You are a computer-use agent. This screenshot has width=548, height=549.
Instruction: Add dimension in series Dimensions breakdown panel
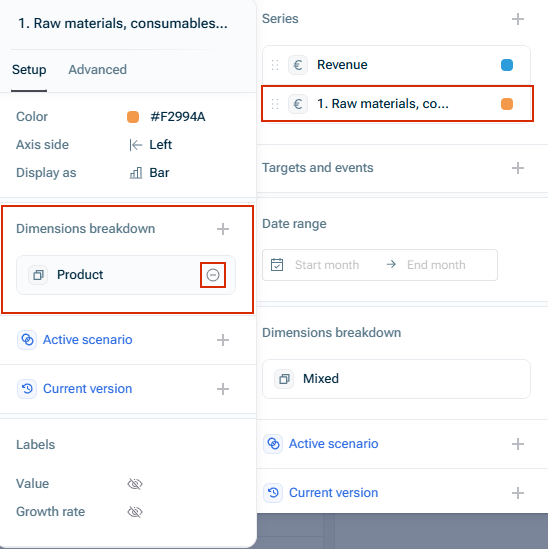[223, 229]
